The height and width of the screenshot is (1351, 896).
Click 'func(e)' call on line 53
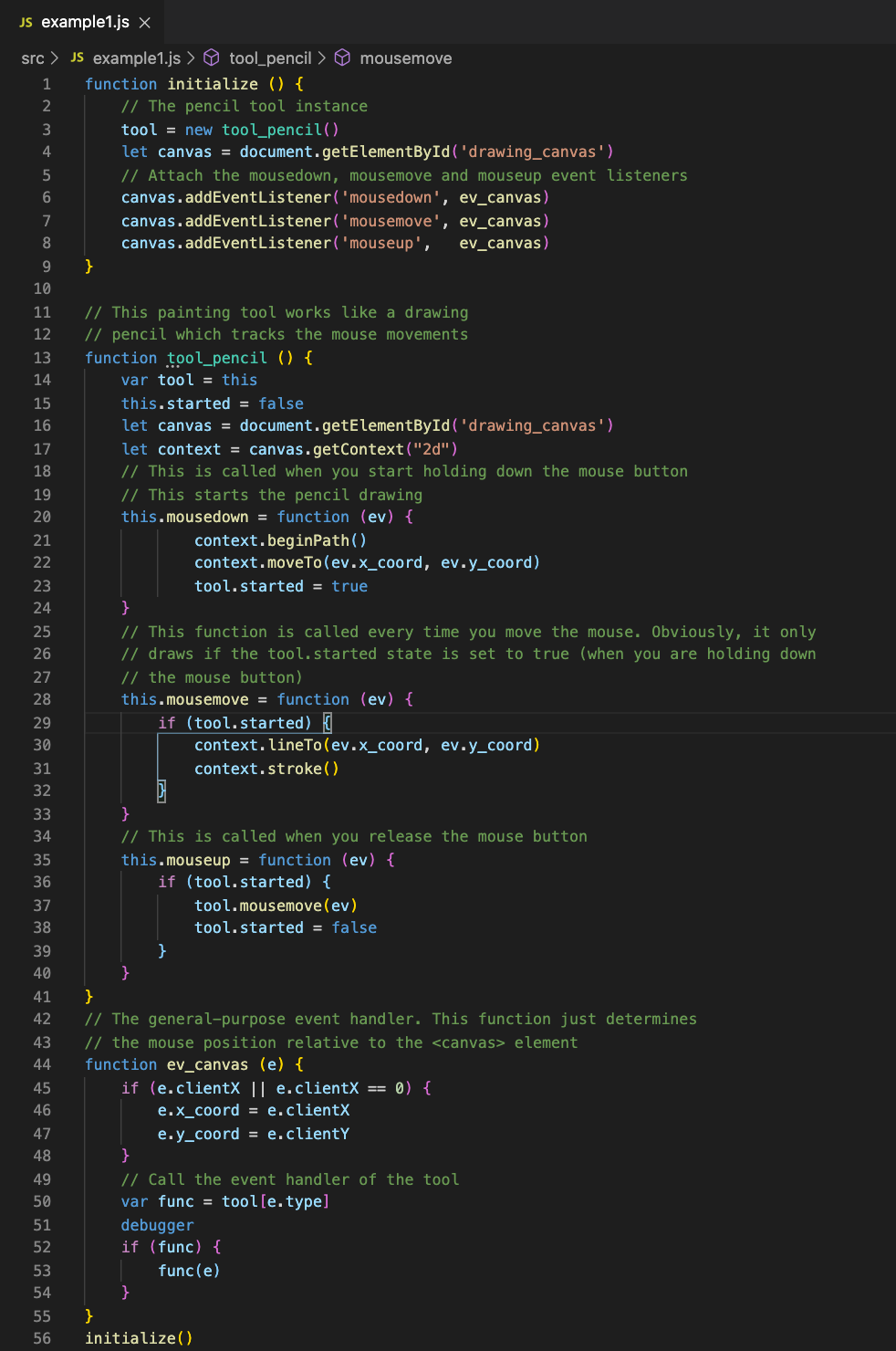[189, 1271]
